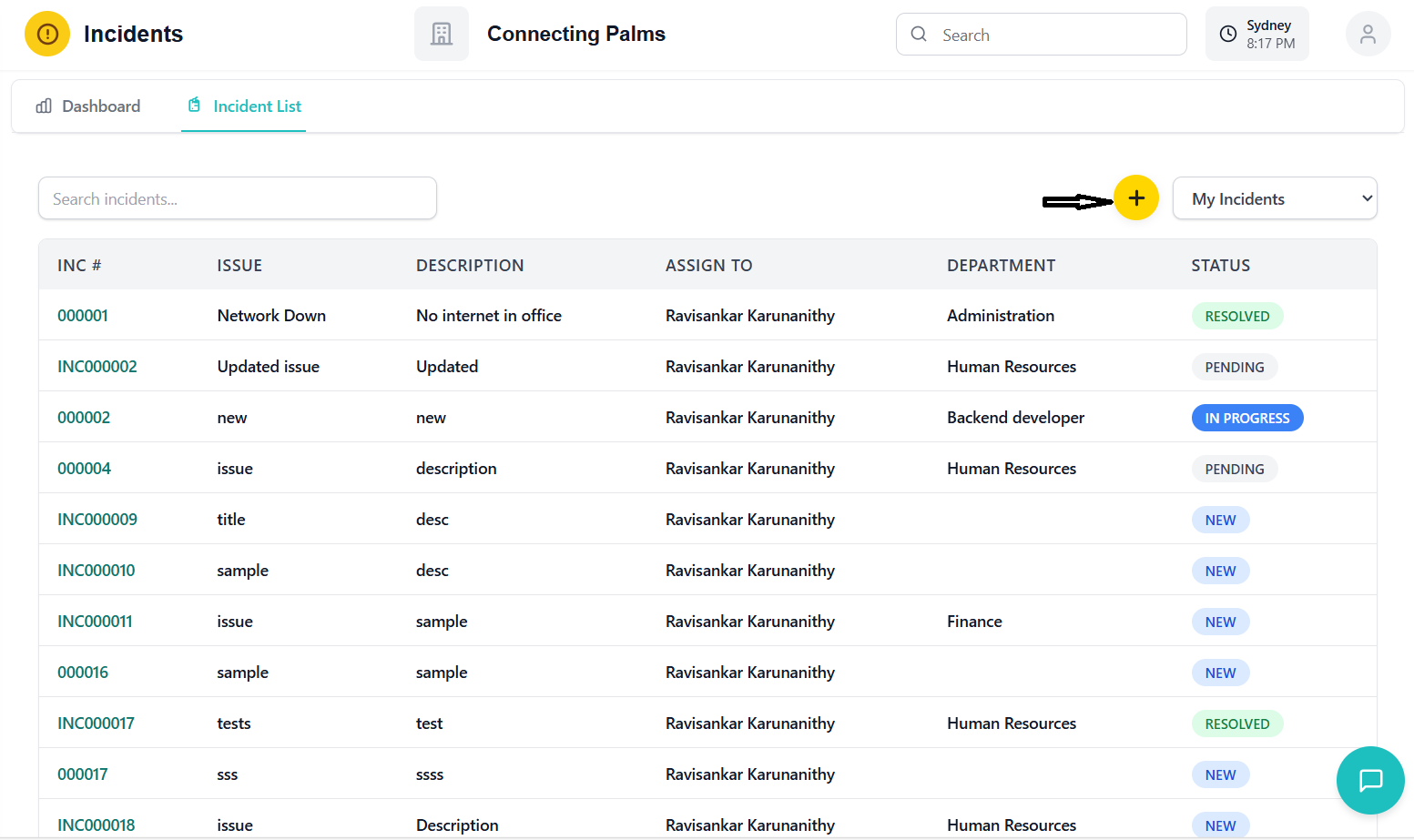This screenshot has width=1414, height=840.
Task: Open incident INC000017 link
Action: coord(96,724)
